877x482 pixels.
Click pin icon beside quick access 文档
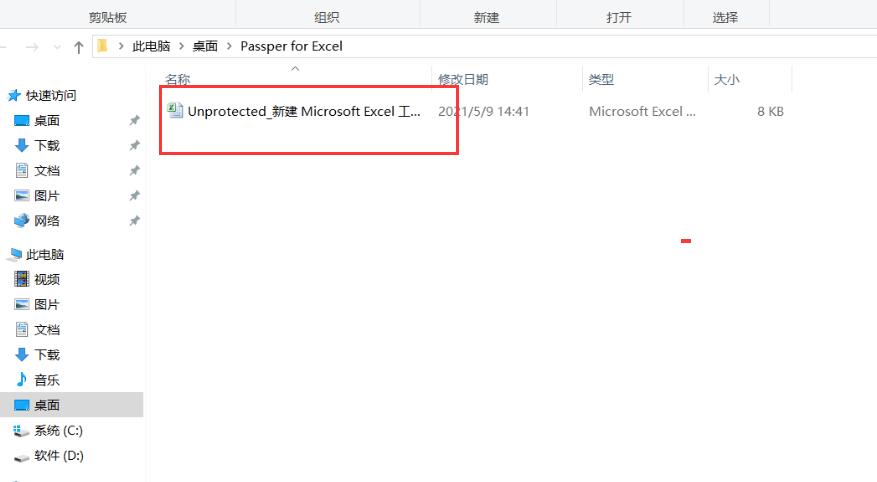[134, 171]
